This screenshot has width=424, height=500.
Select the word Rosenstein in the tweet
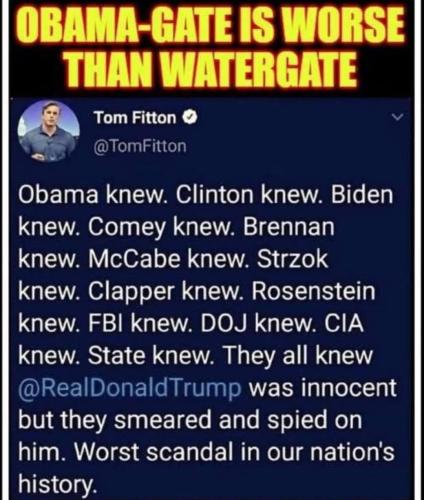click(x=313, y=291)
